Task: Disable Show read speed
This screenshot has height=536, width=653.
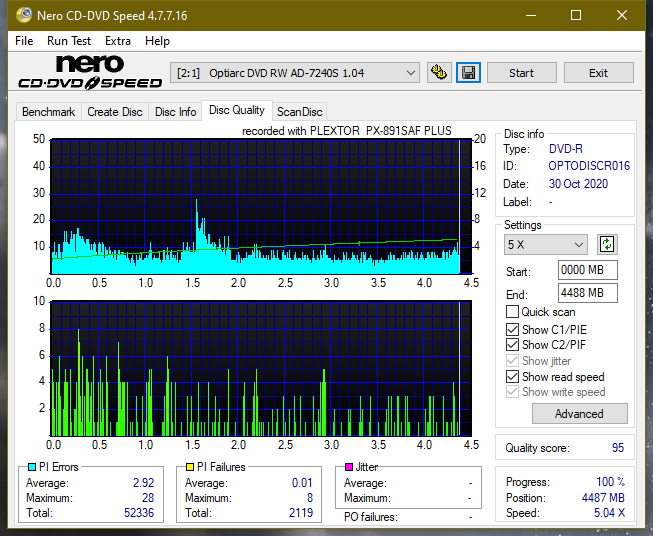Action: [512, 376]
